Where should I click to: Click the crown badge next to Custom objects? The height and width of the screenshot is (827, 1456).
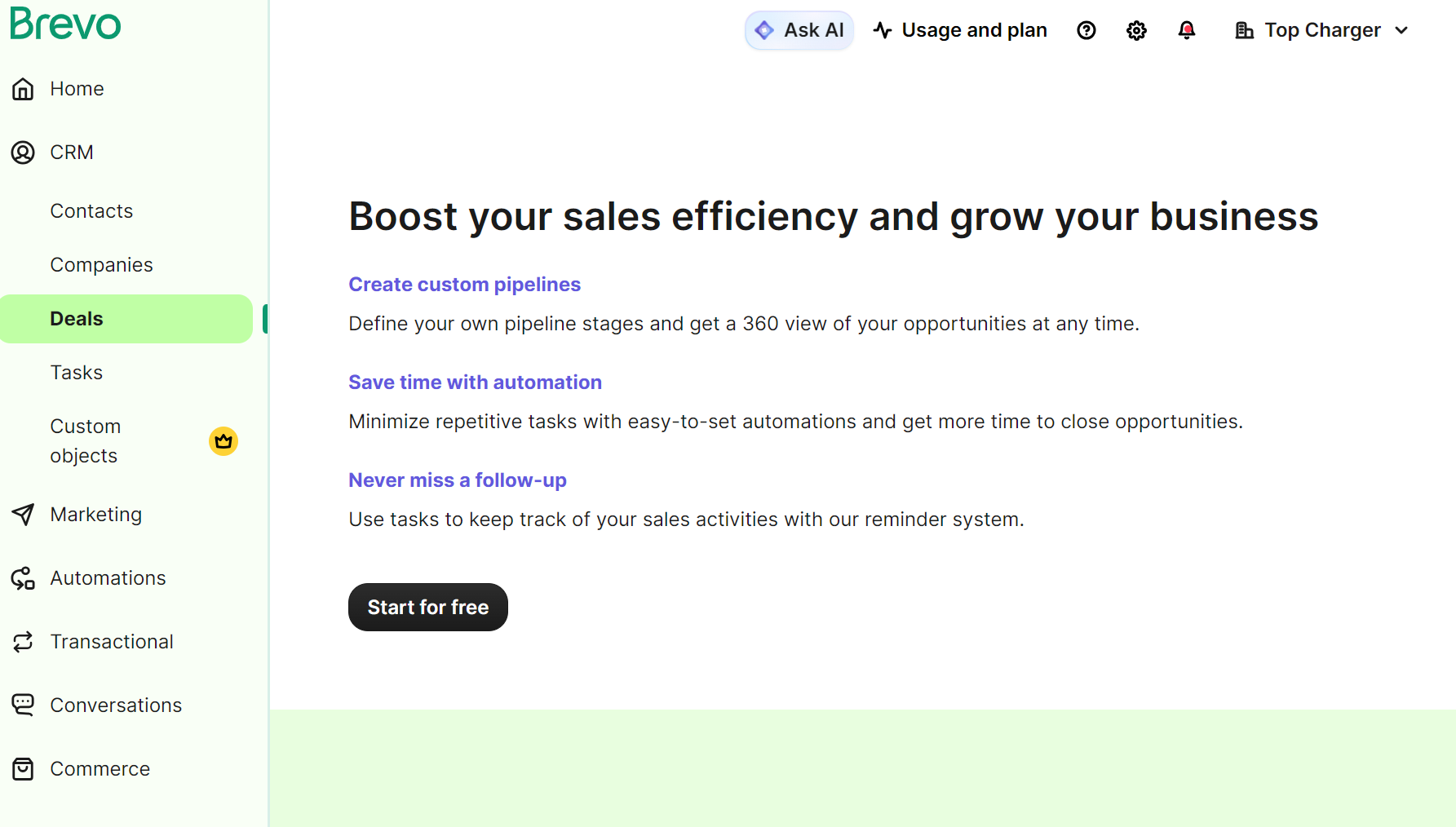223,441
